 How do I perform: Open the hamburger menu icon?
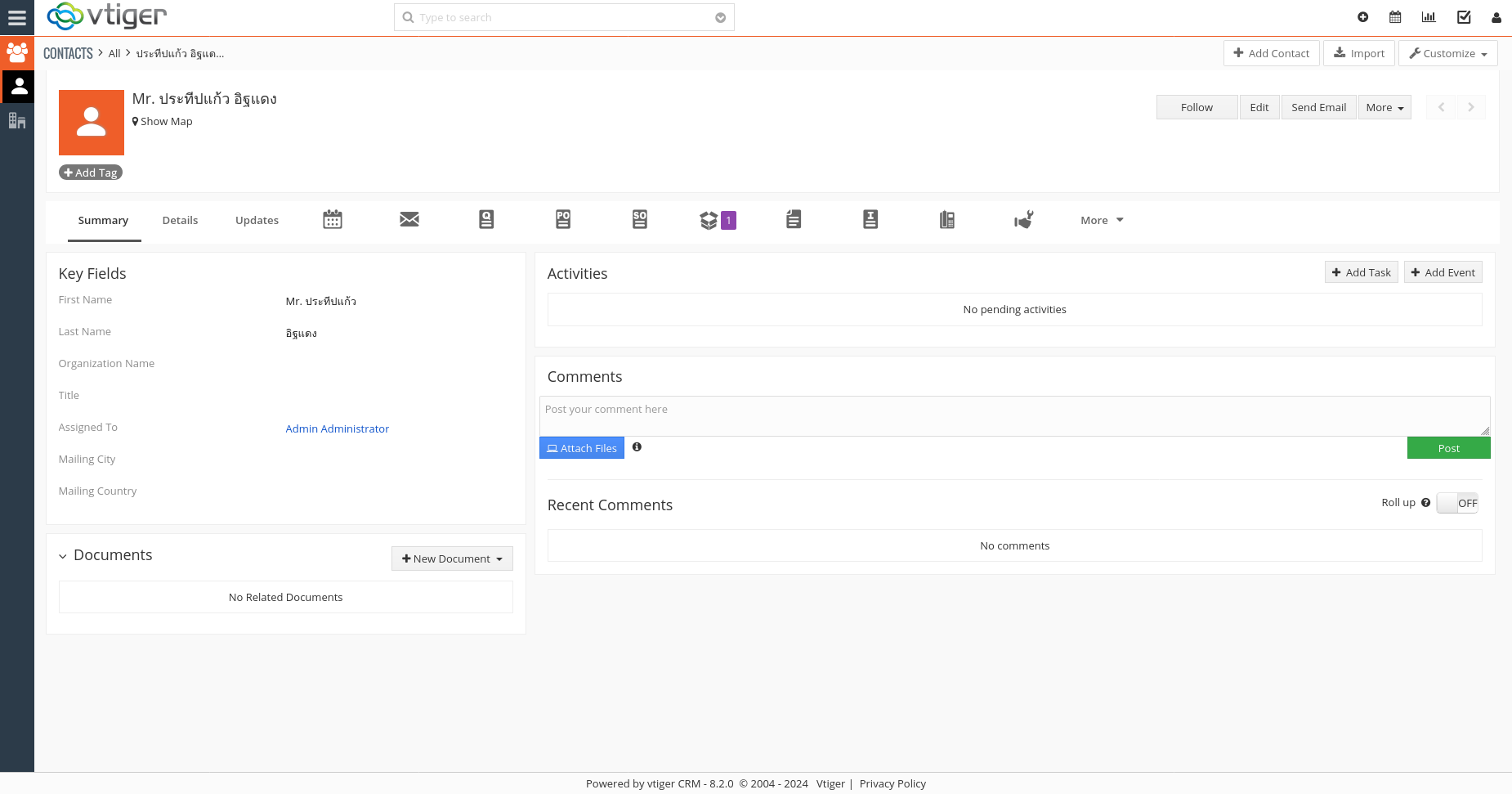17,17
